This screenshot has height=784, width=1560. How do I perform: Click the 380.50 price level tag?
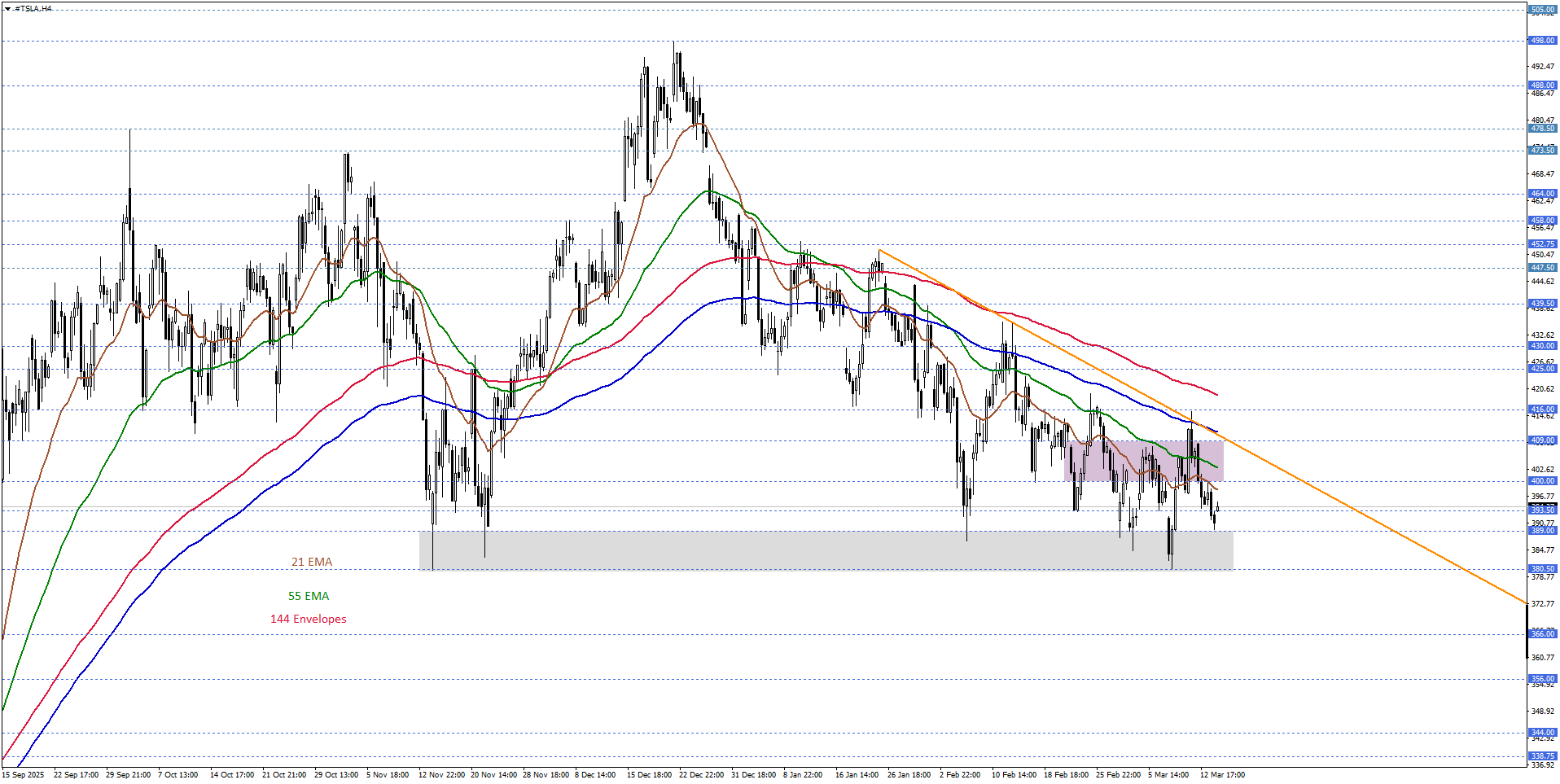pyautogui.click(x=1542, y=569)
